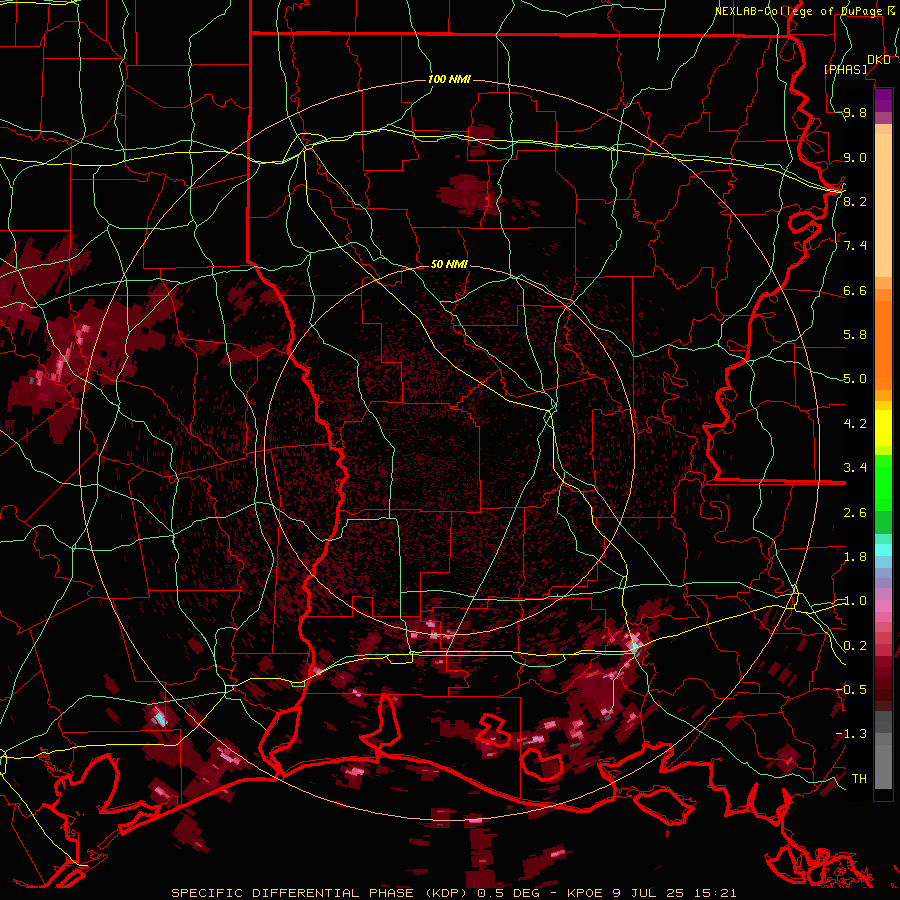900x900 pixels.
Task: Pick the yellow band on the color scale
Action: pos(883,428)
